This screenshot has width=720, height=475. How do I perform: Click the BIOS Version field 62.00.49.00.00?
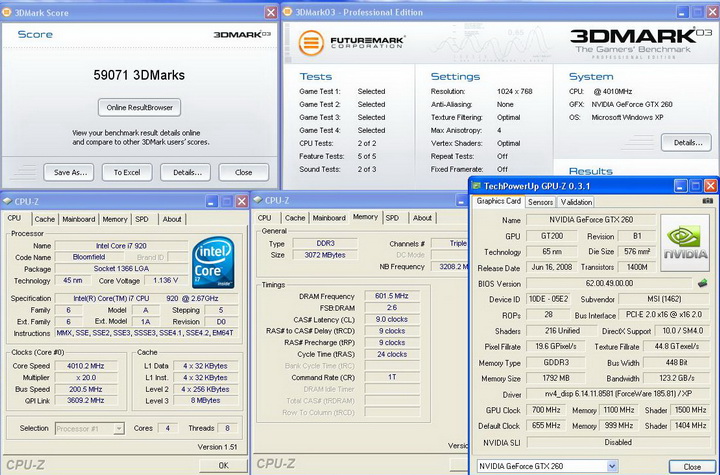pos(609,283)
